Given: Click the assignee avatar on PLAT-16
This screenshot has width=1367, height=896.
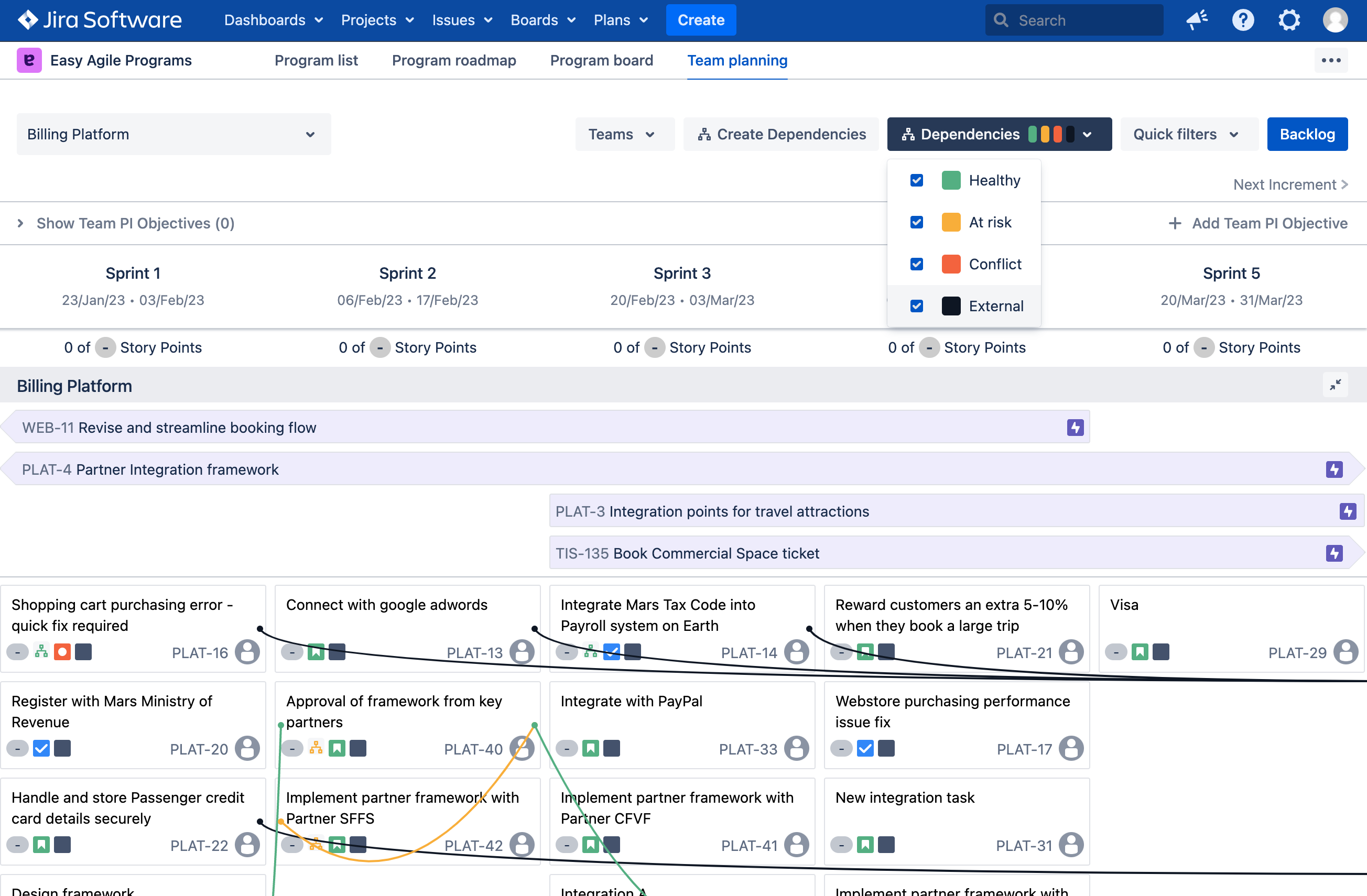Looking at the screenshot, I should [x=247, y=652].
